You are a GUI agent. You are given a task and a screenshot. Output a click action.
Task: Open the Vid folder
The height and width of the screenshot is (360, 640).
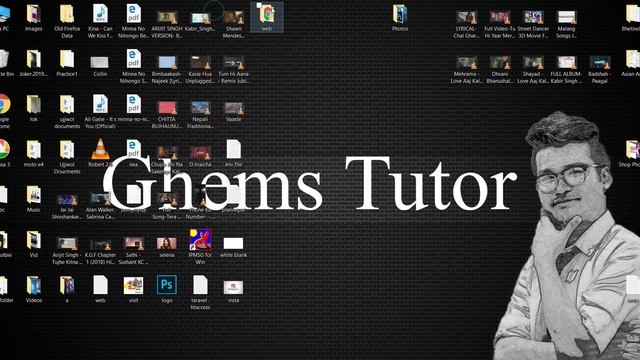33,240
